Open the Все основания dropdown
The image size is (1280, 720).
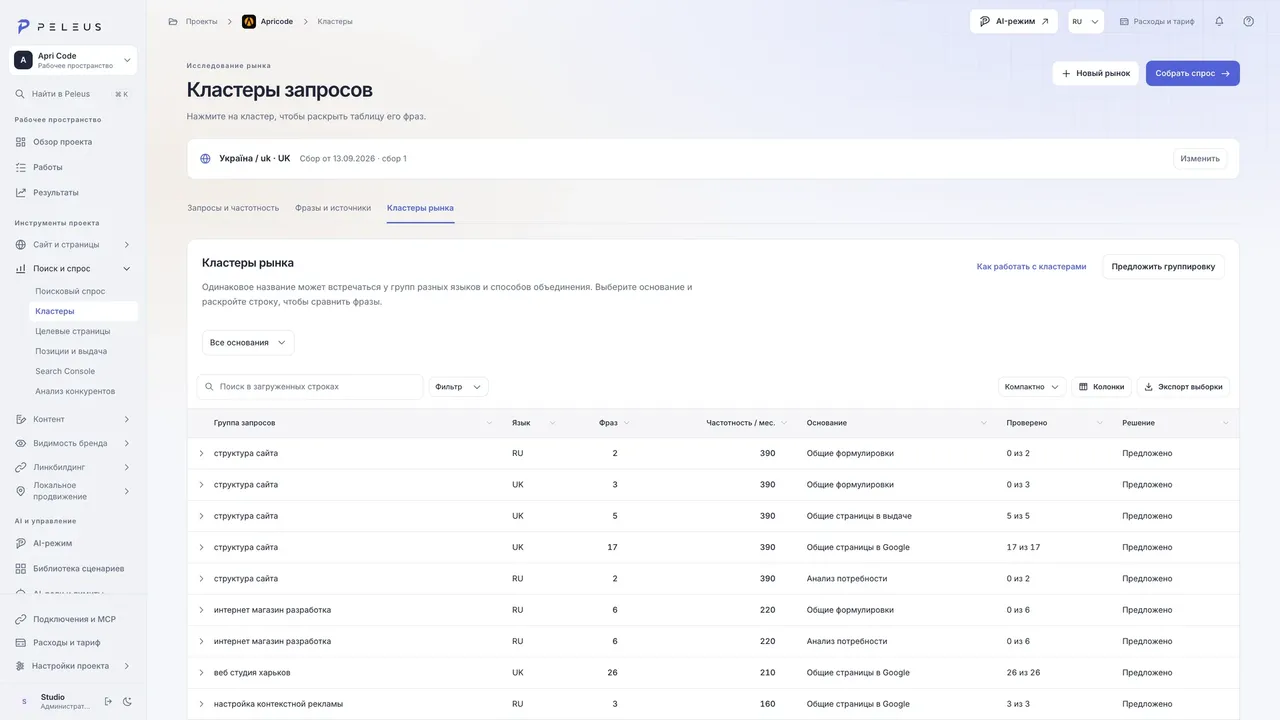click(248, 342)
